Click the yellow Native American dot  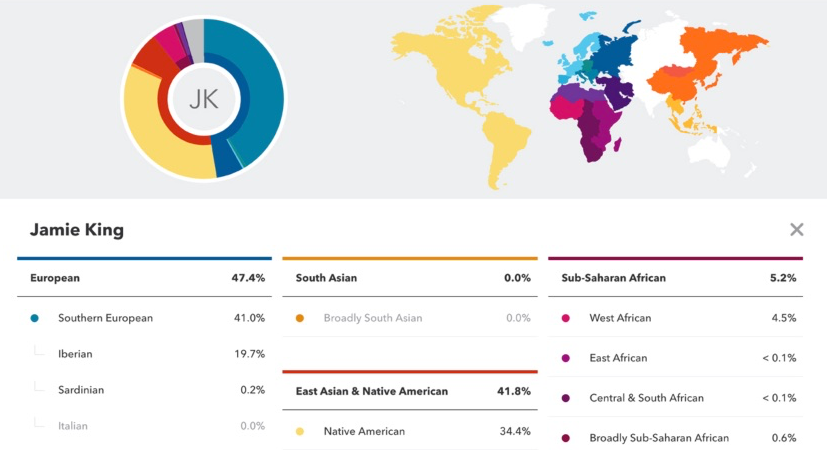point(300,432)
